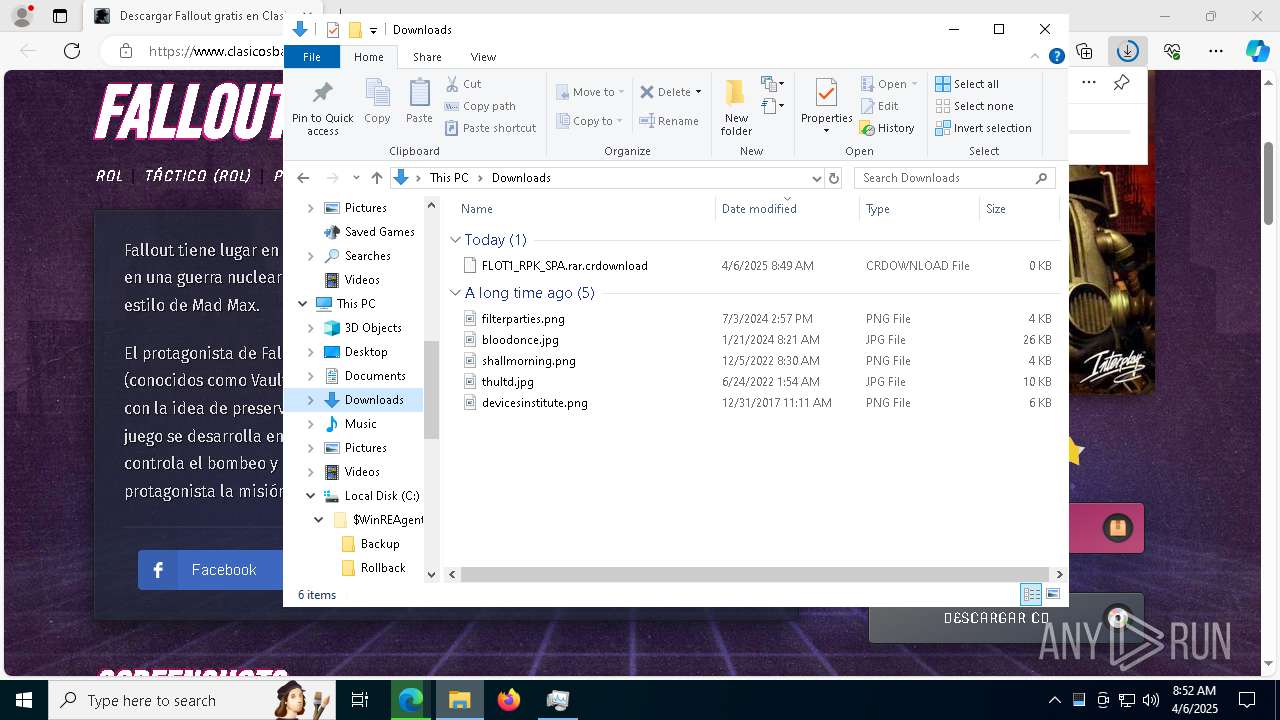
Task: Collapse Local Disk (C:) tree node
Action: 310,496
